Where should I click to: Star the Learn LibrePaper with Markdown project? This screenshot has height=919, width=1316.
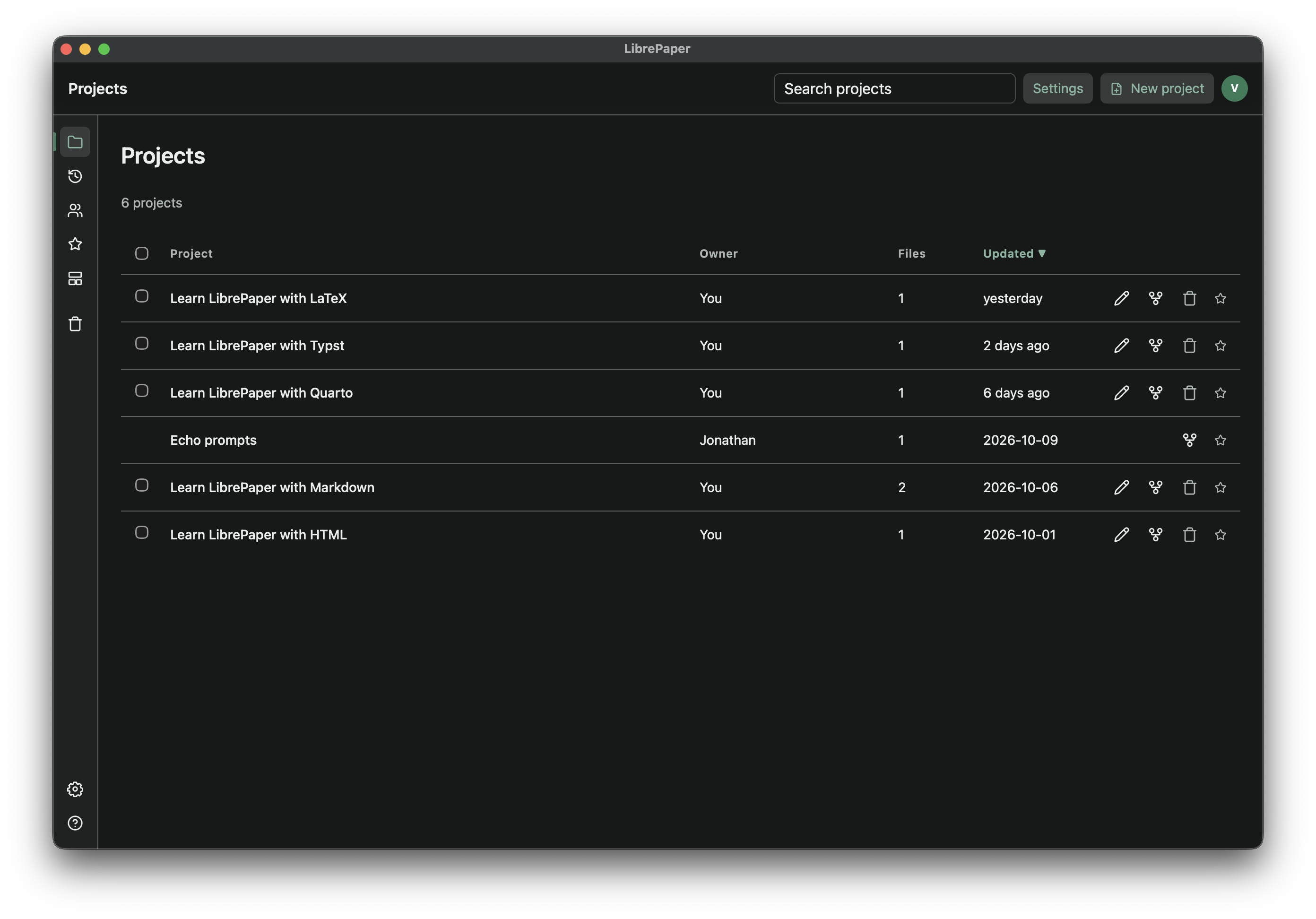[x=1221, y=487]
